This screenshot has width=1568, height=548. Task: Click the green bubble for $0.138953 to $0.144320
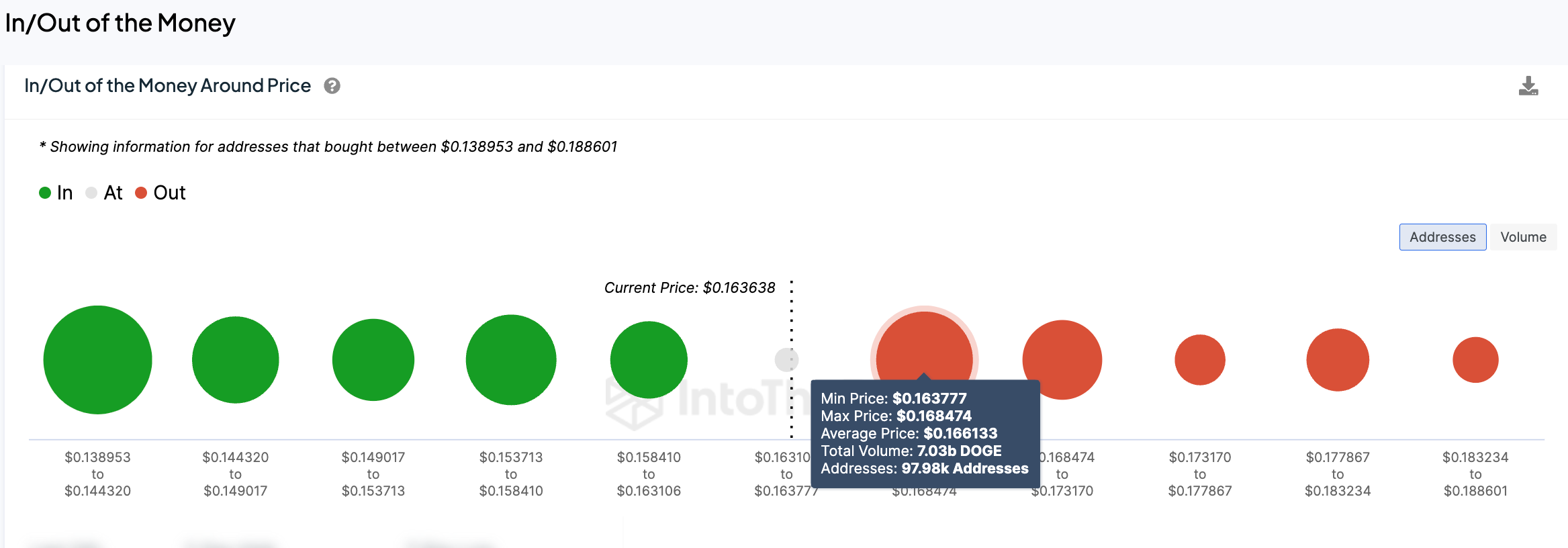pyautogui.click(x=97, y=360)
